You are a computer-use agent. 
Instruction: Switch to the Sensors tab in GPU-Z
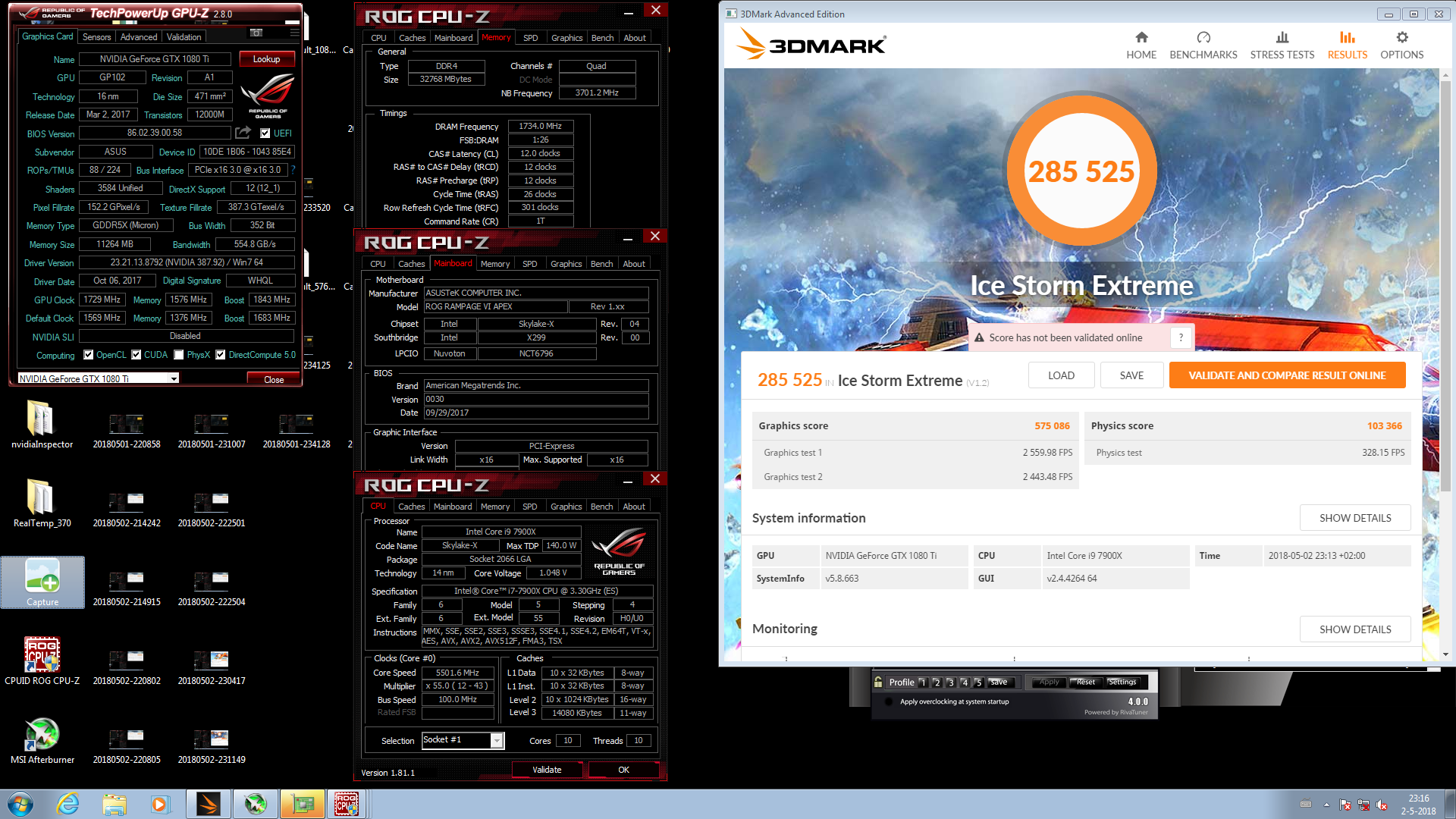click(96, 36)
